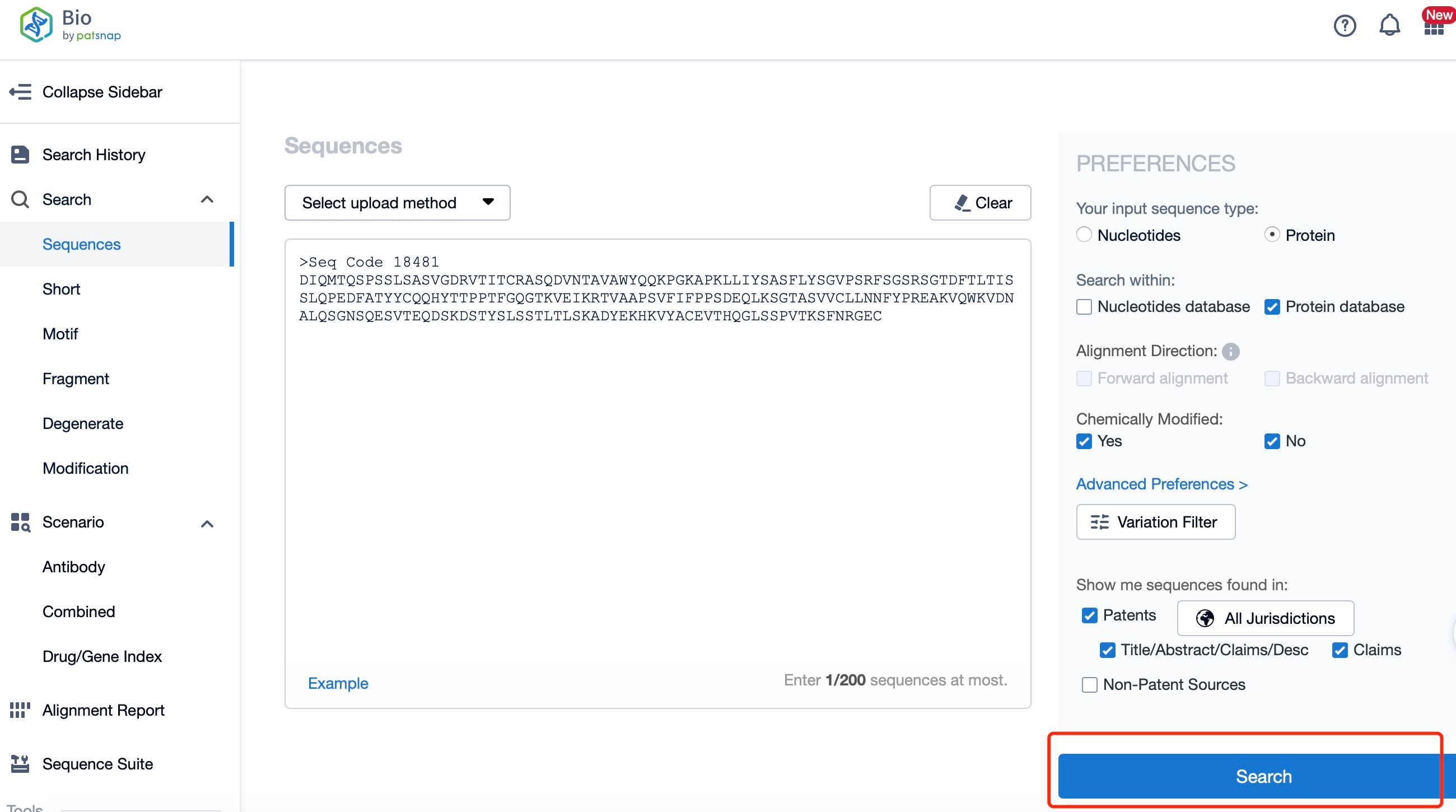Click the Scenario section expander
The image size is (1456, 812).
pyautogui.click(x=206, y=522)
